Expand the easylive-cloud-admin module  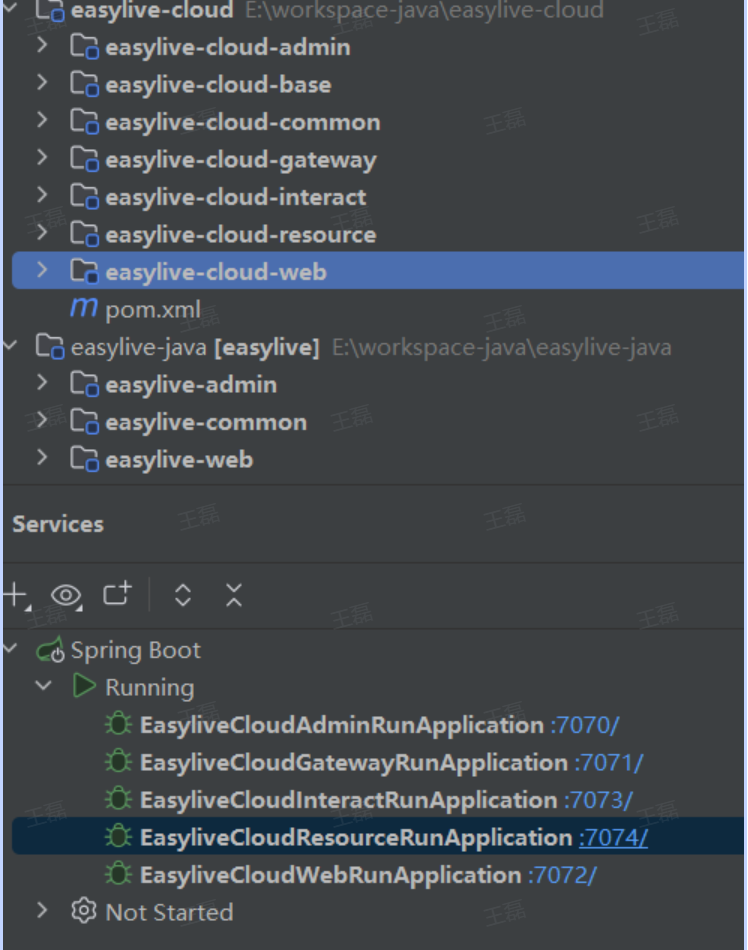click(x=41, y=46)
